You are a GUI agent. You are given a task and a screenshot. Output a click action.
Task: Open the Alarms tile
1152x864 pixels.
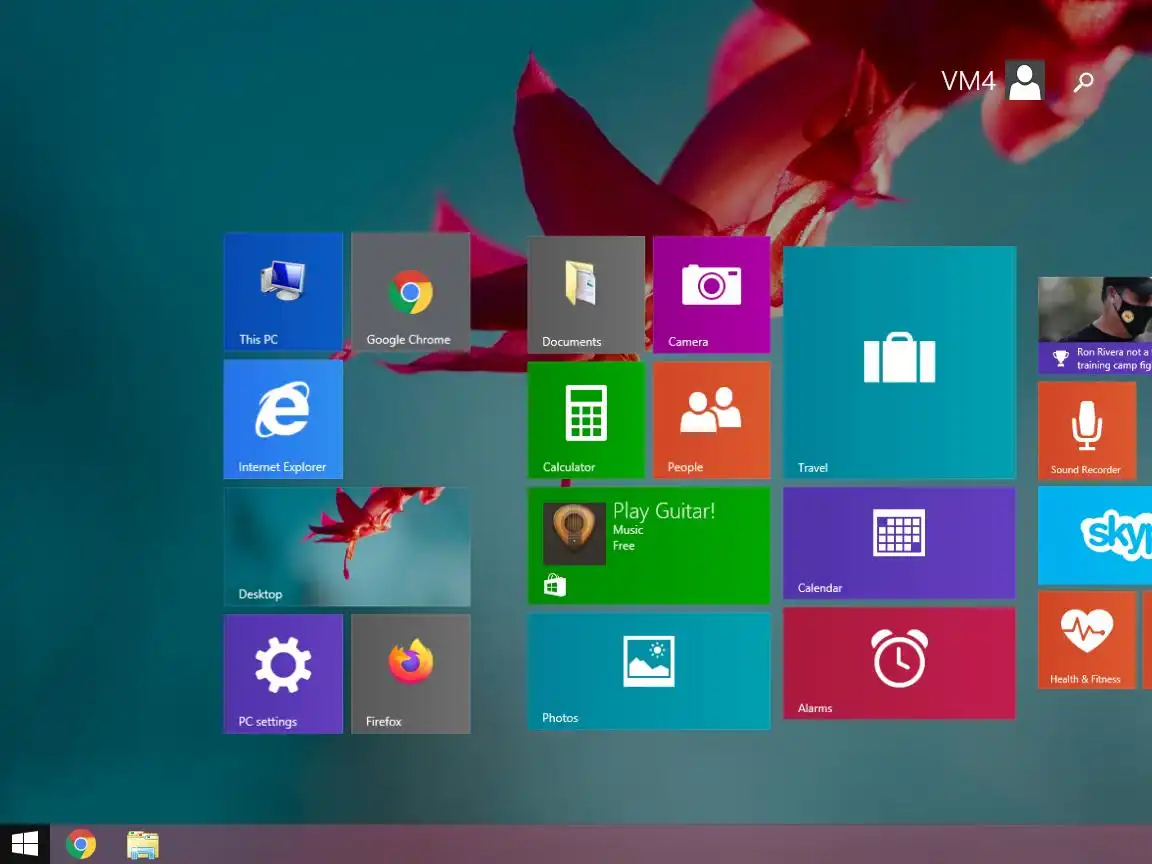pyautogui.click(x=899, y=663)
